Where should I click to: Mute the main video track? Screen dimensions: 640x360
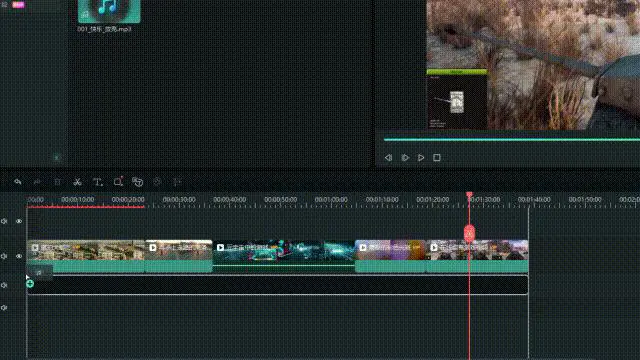click(x=4, y=256)
